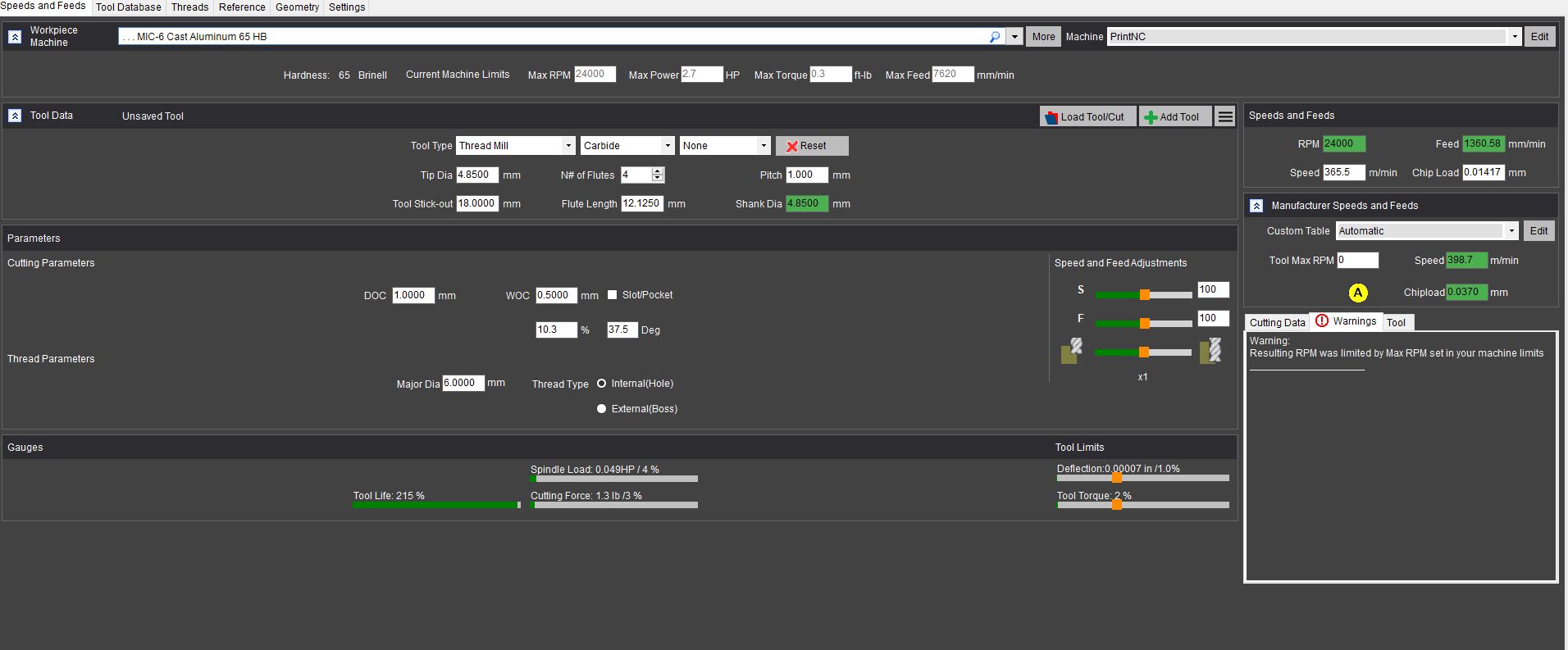Enable the Slot/Pocket checkbox
1568x650 pixels.
click(x=612, y=295)
